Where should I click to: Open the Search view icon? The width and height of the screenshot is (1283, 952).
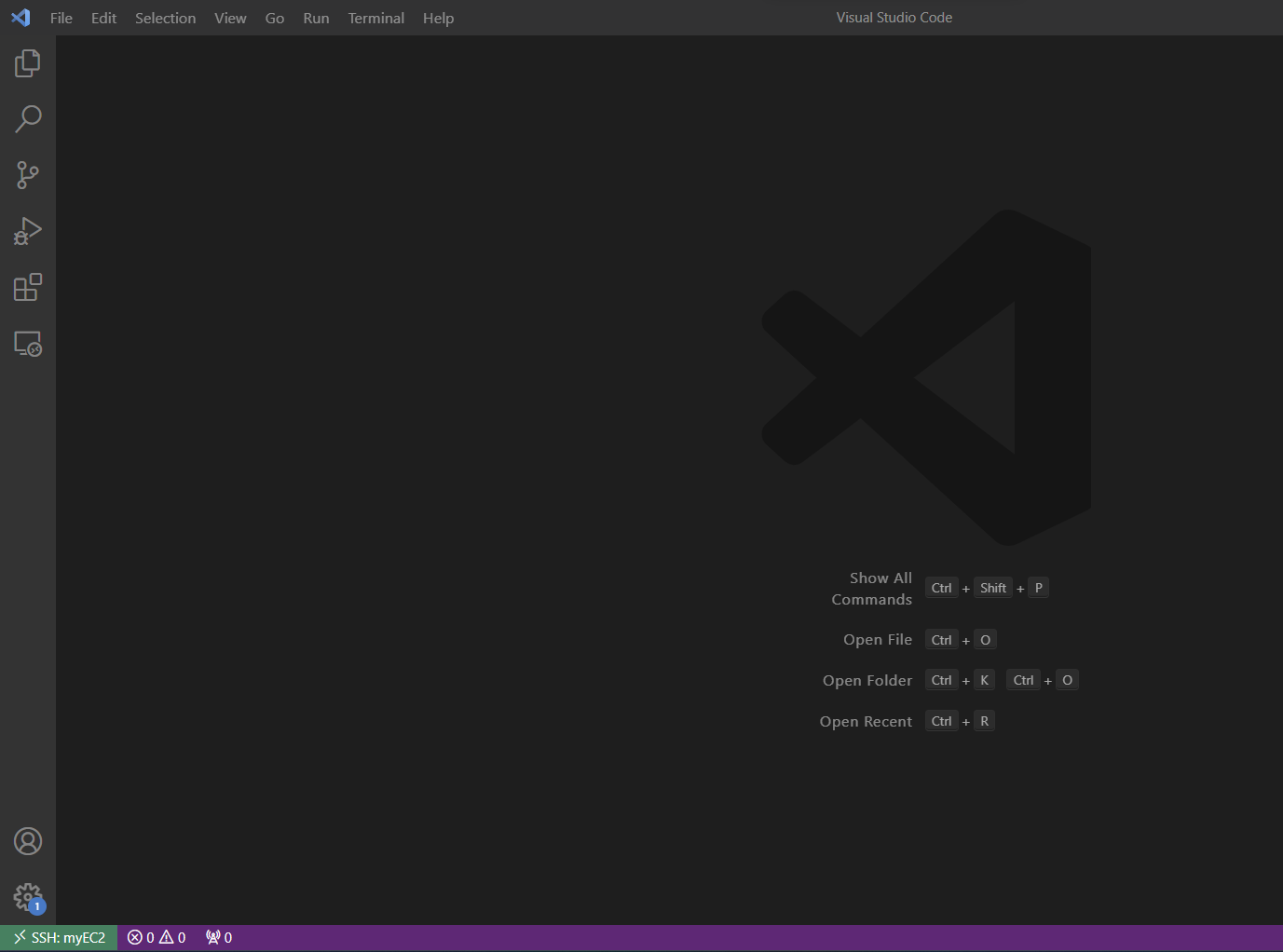(28, 119)
